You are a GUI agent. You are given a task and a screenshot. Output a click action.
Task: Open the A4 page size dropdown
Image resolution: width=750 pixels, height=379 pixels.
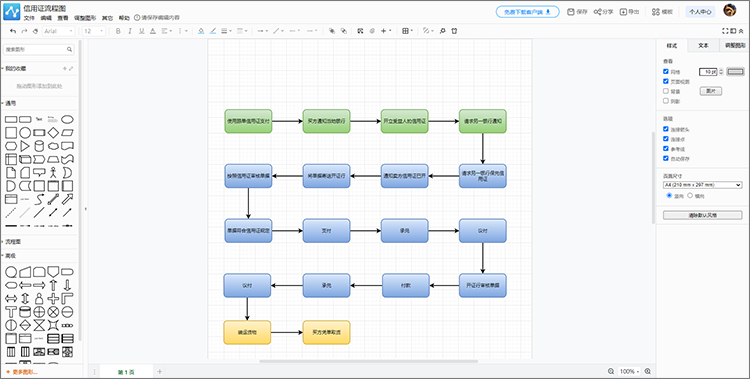coord(702,185)
